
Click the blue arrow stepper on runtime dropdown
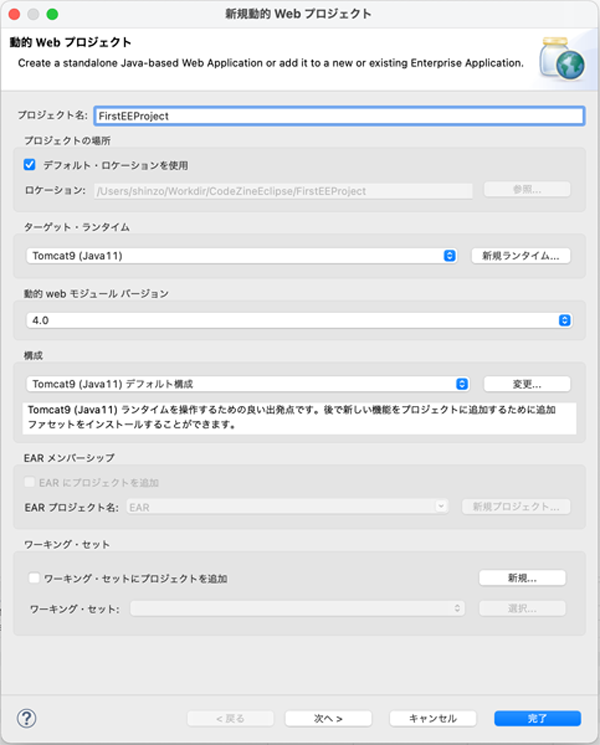click(x=449, y=256)
